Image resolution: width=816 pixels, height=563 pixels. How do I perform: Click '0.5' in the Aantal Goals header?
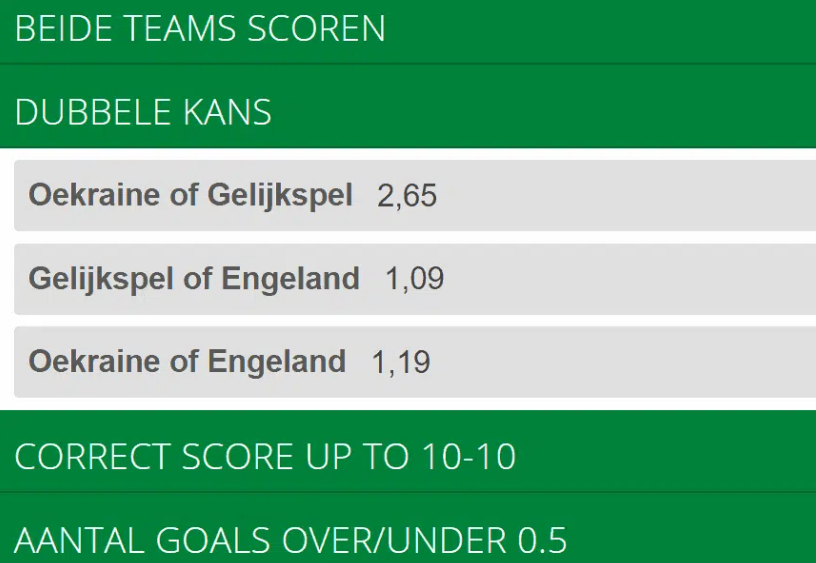tap(542, 541)
